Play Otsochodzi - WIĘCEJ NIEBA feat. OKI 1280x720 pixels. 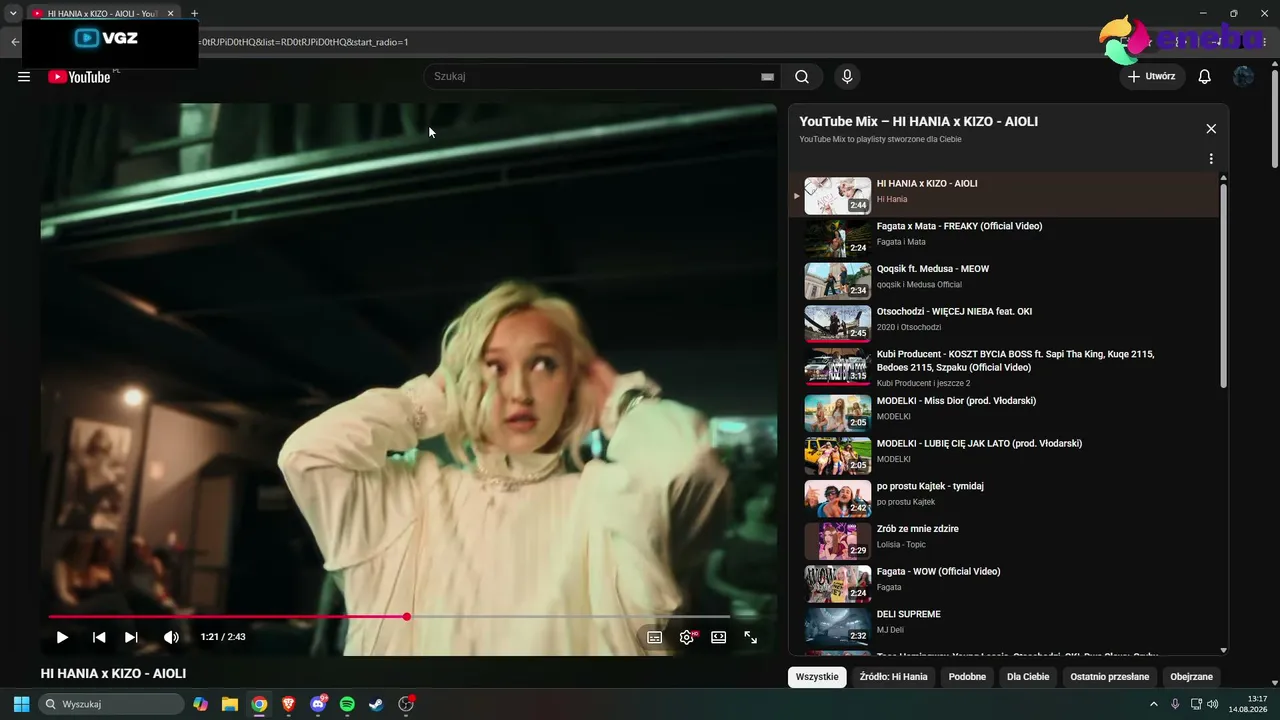[x=1004, y=323]
